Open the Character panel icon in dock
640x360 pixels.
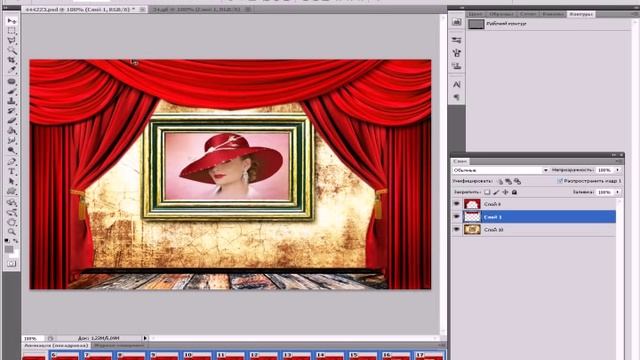pos(457,84)
